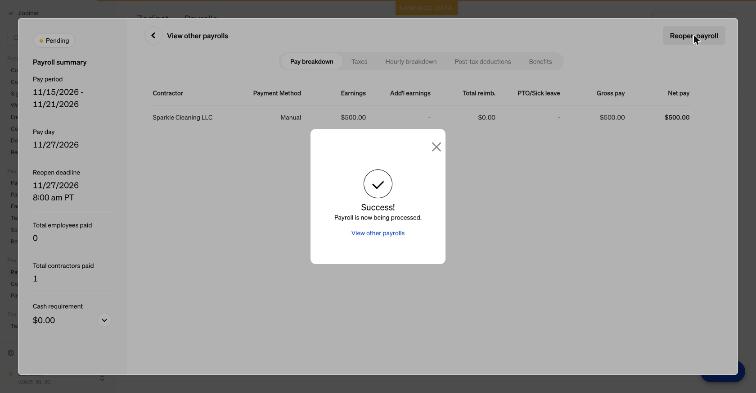756x393 pixels.
Task: Click the Contractor column header
Action: click(x=168, y=93)
